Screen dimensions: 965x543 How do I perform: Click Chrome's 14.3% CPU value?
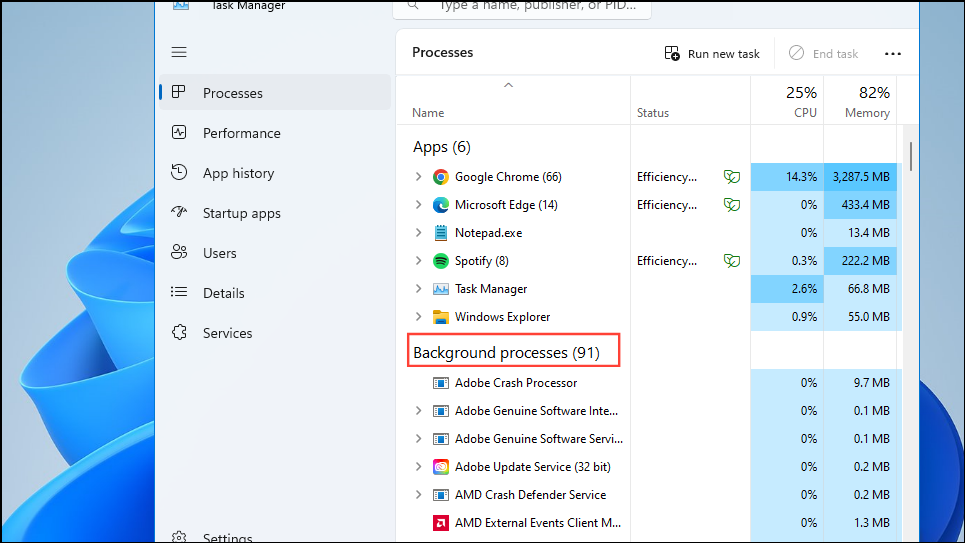click(787, 177)
